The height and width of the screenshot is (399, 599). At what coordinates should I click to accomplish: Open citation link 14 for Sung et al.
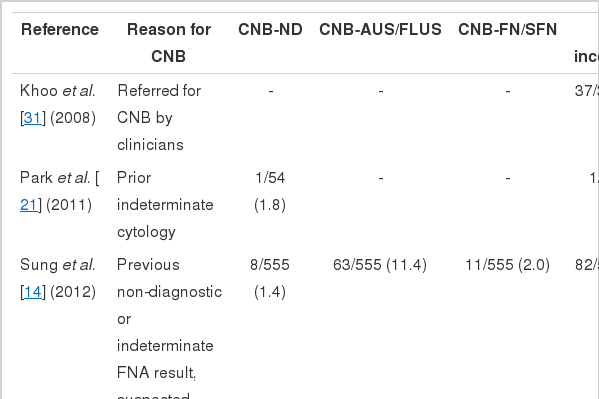[x=32, y=292]
